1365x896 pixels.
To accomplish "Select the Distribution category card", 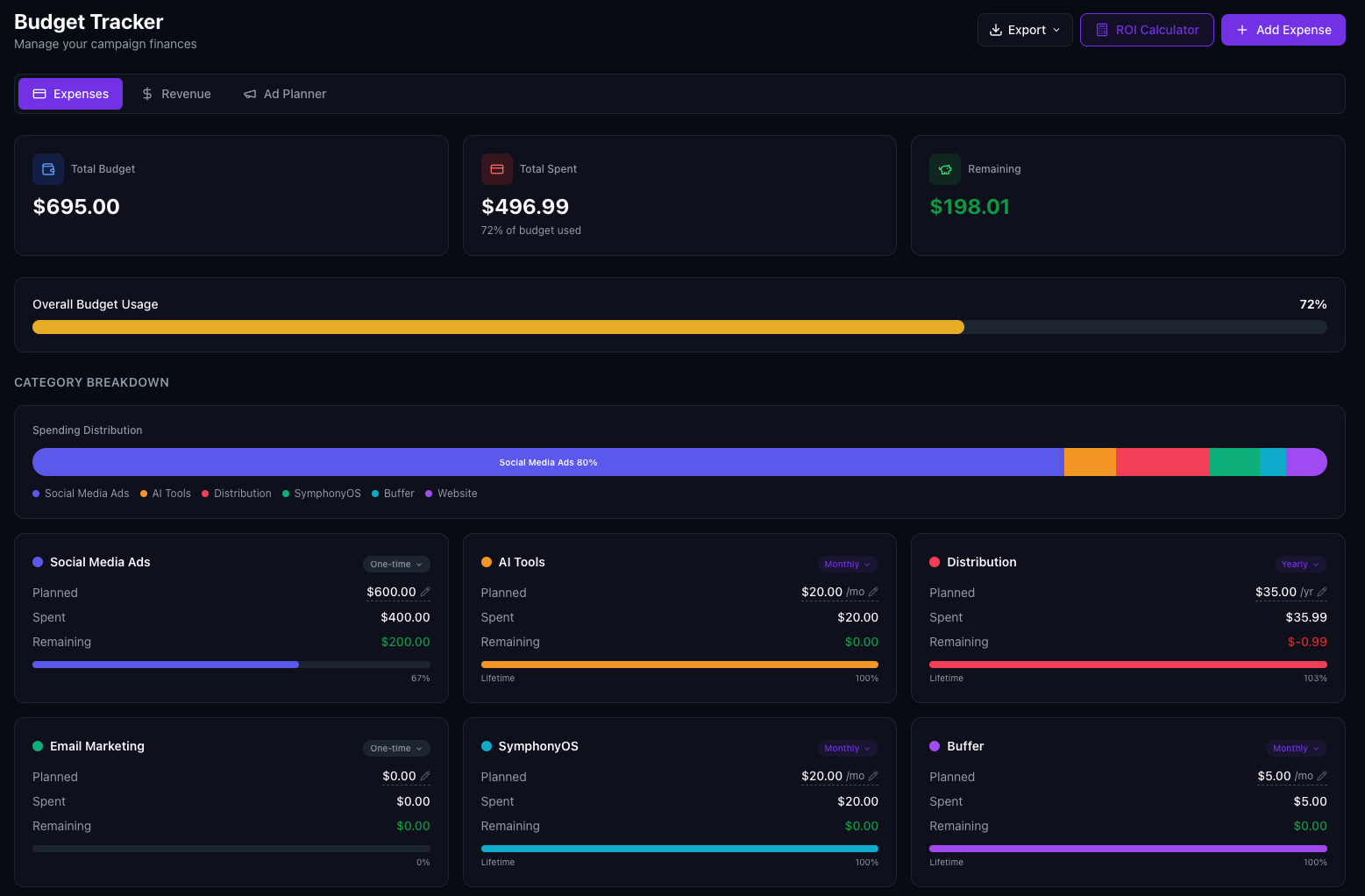I will pos(1128,618).
